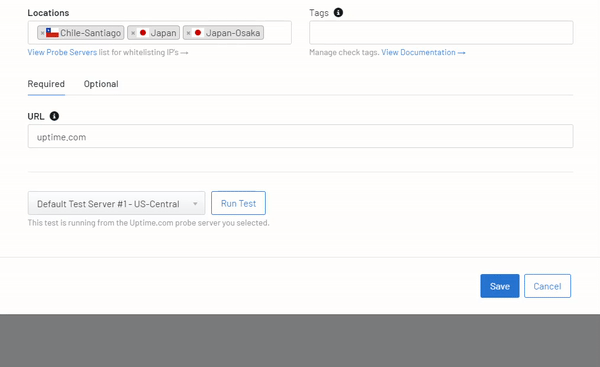Click the Tags label
This screenshot has width=600, height=367.
point(319,13)
